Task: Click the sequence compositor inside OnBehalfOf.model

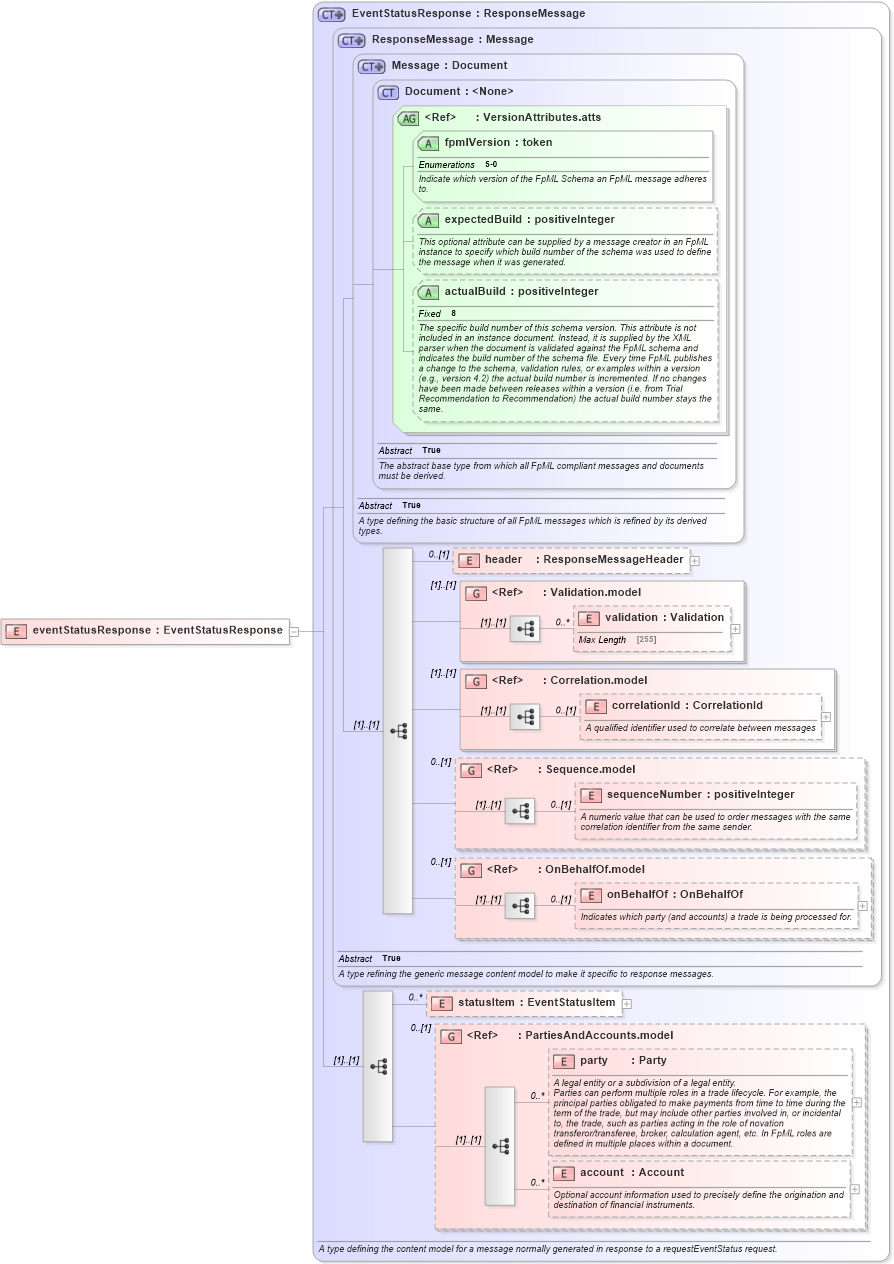Action: point(519,906)
